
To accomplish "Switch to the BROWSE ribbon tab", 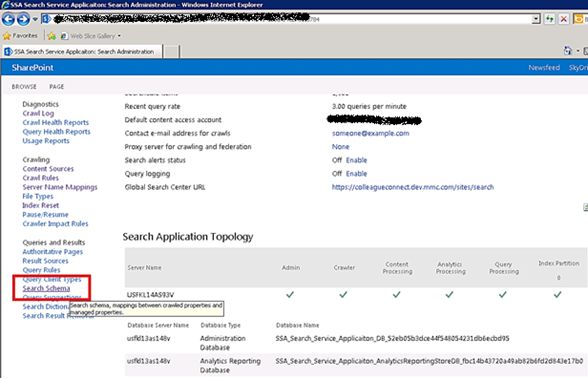I will tap(24, 87).
